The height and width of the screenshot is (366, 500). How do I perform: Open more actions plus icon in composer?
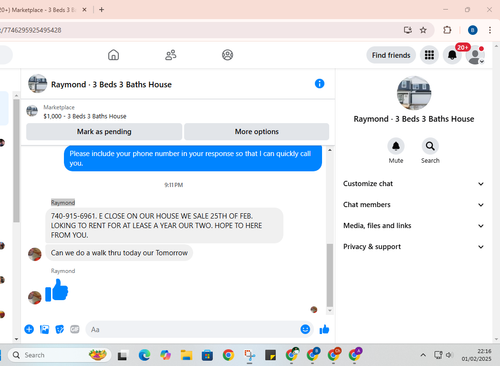point(29,329)
